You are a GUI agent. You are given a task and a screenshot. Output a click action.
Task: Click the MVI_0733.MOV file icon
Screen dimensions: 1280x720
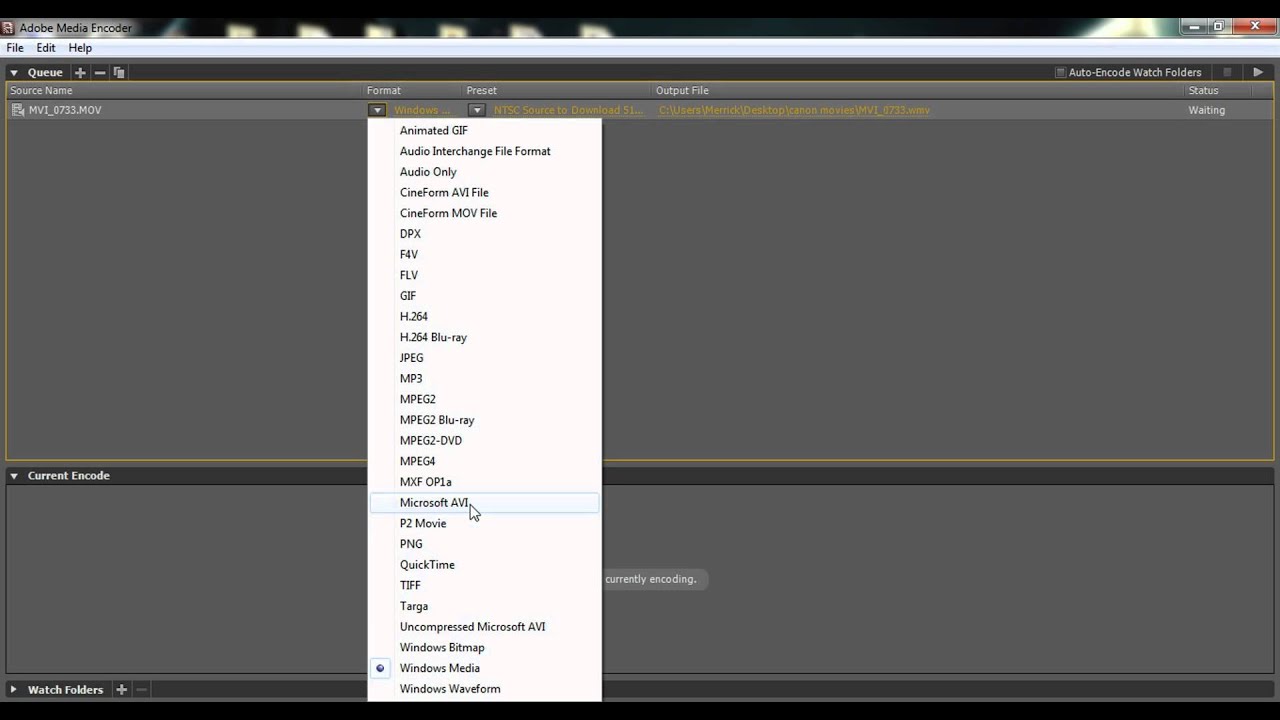tap(17, 110)
